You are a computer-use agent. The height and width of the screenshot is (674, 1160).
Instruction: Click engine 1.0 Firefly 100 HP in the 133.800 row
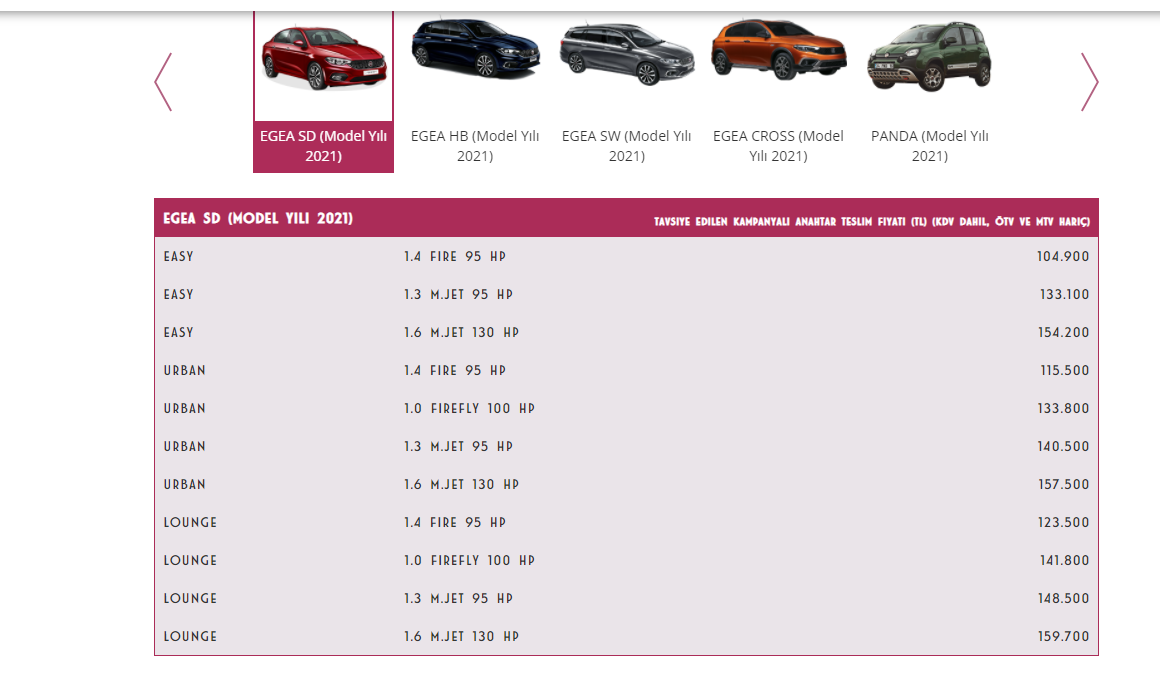point(469,408)
